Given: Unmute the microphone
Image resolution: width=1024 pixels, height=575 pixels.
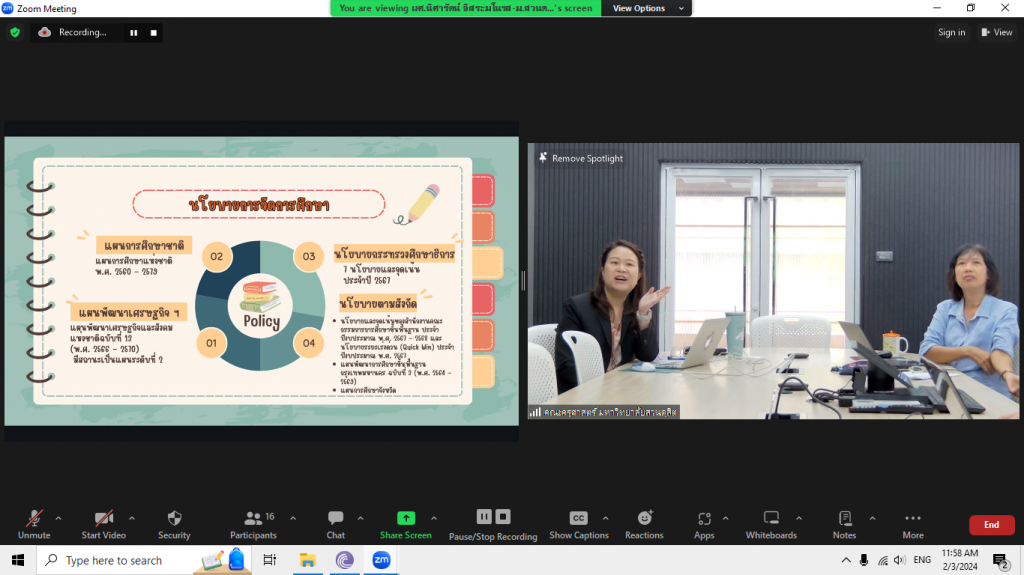Looking at the screenshot, I should (34, 519).
